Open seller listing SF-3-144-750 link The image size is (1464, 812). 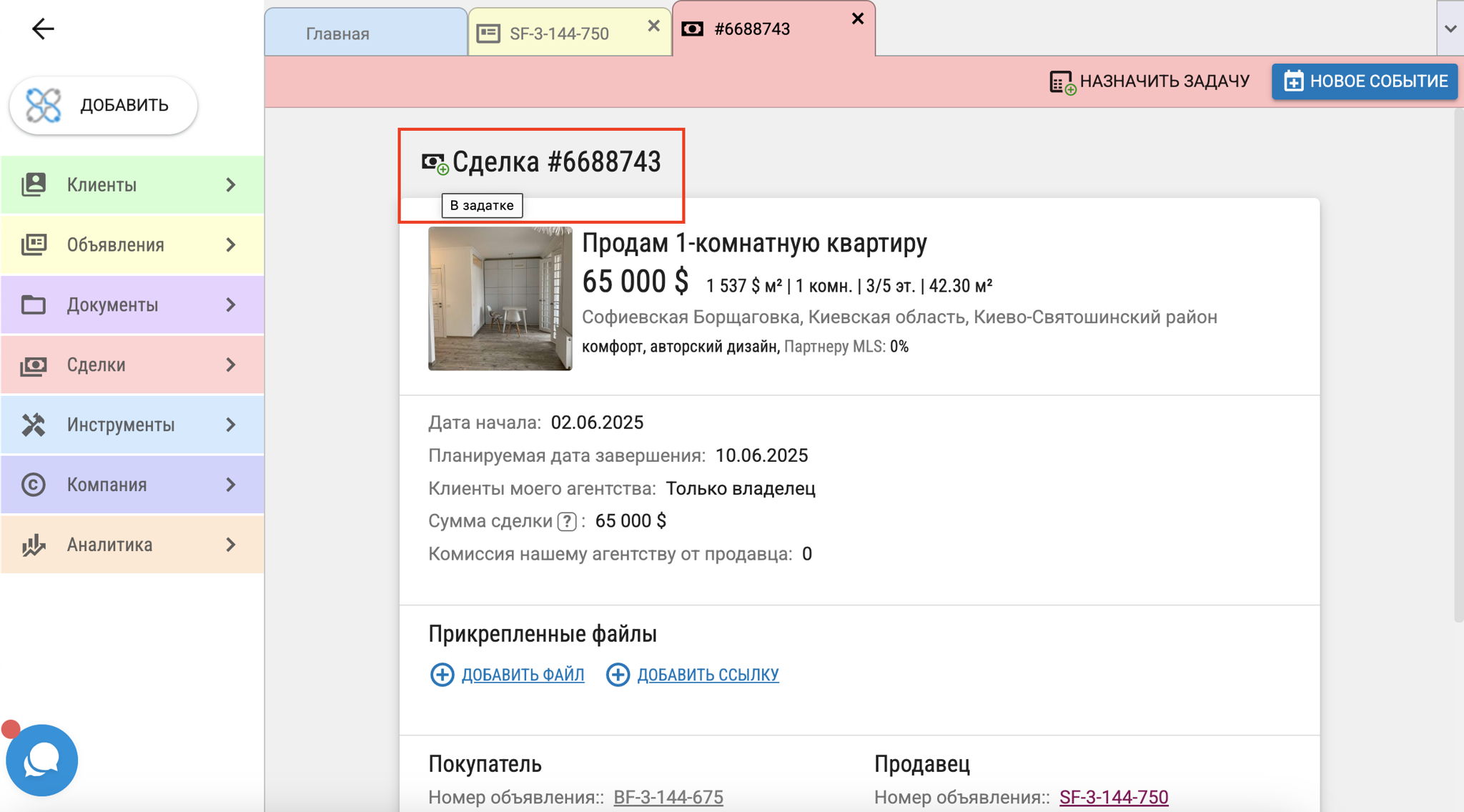coord(1114,797)
